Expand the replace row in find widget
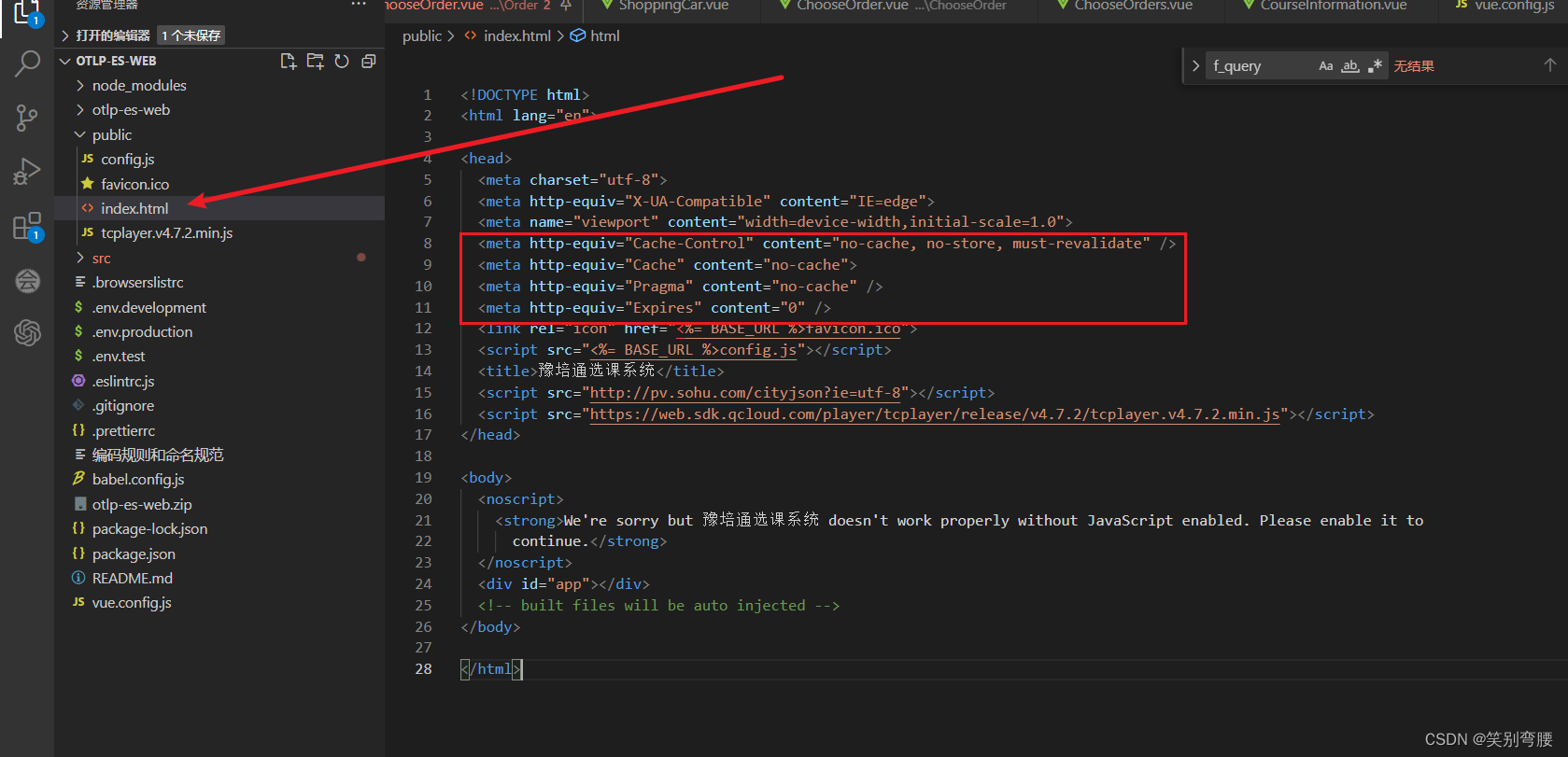 click(1195, 66)
